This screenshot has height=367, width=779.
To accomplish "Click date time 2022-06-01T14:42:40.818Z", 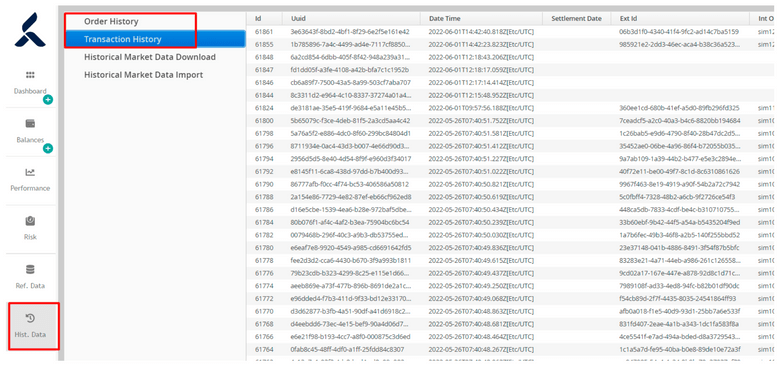I will coord(481,32).
